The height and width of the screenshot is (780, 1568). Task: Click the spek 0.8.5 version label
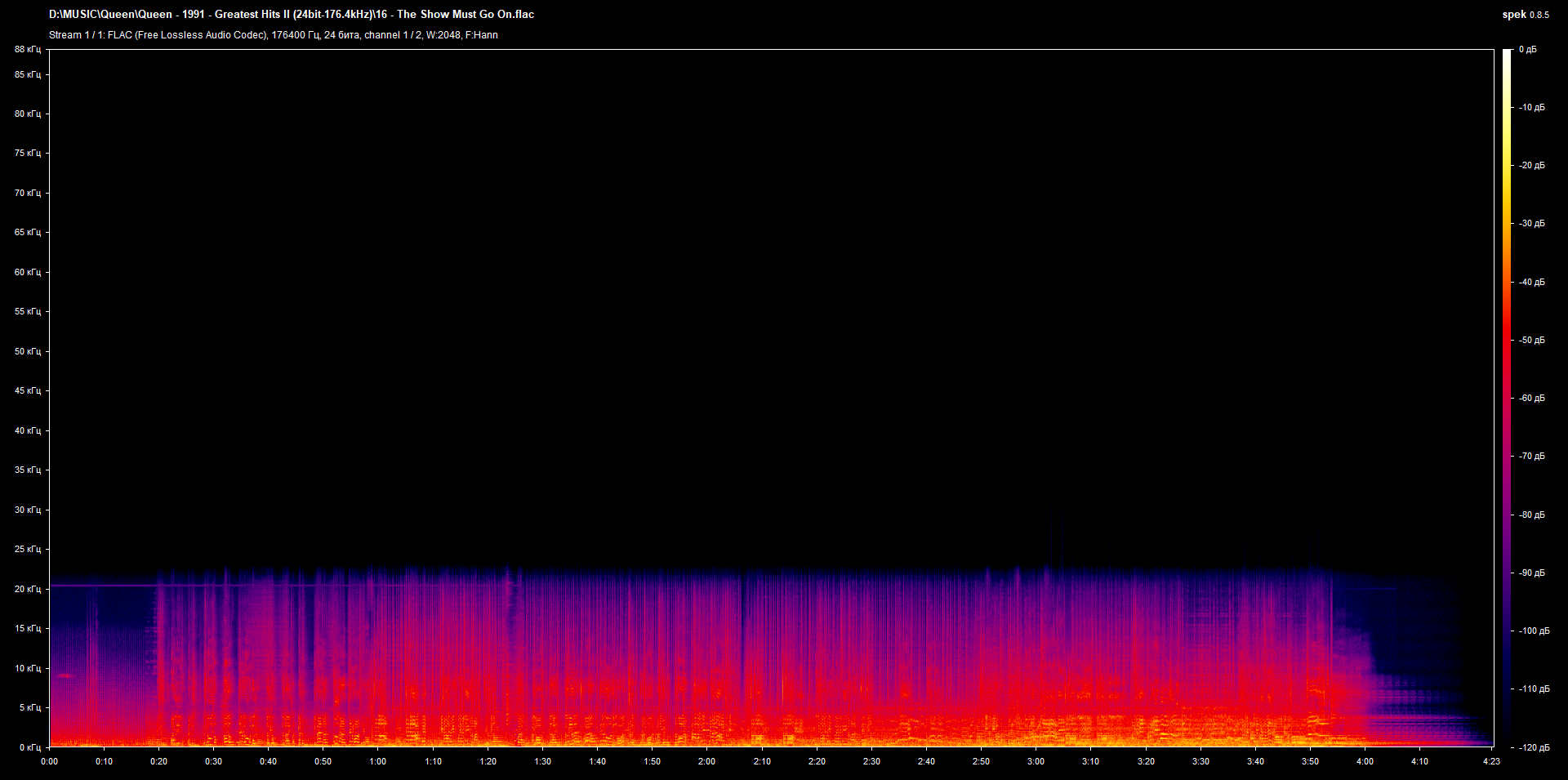(1525, 15)
